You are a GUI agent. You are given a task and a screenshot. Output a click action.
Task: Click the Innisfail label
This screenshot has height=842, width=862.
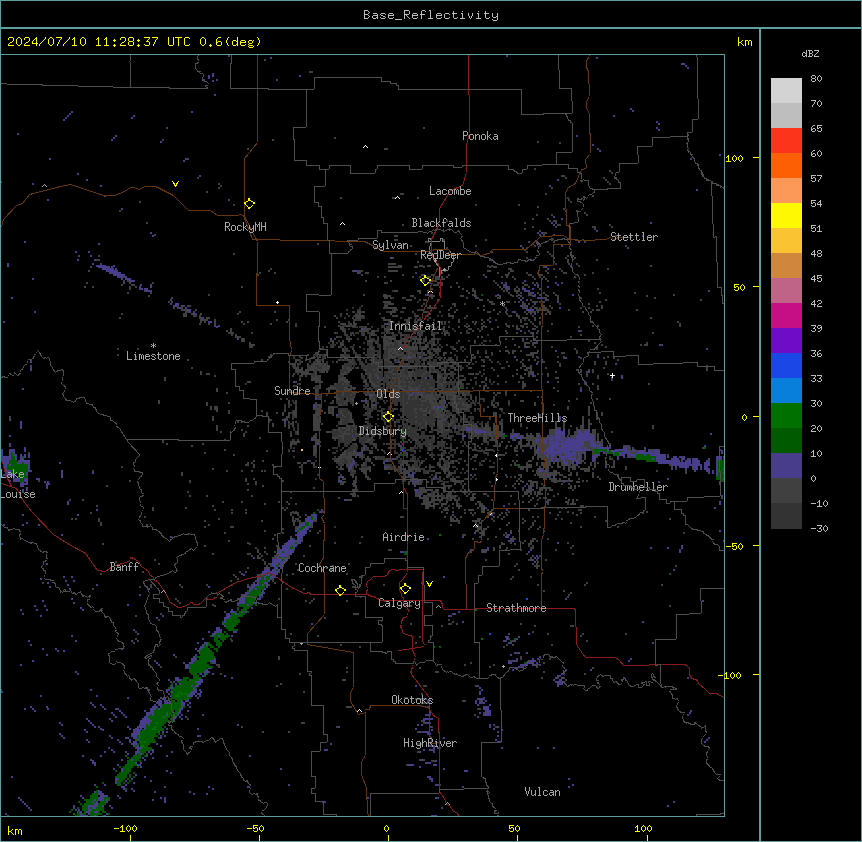click(x=416, y=326)
